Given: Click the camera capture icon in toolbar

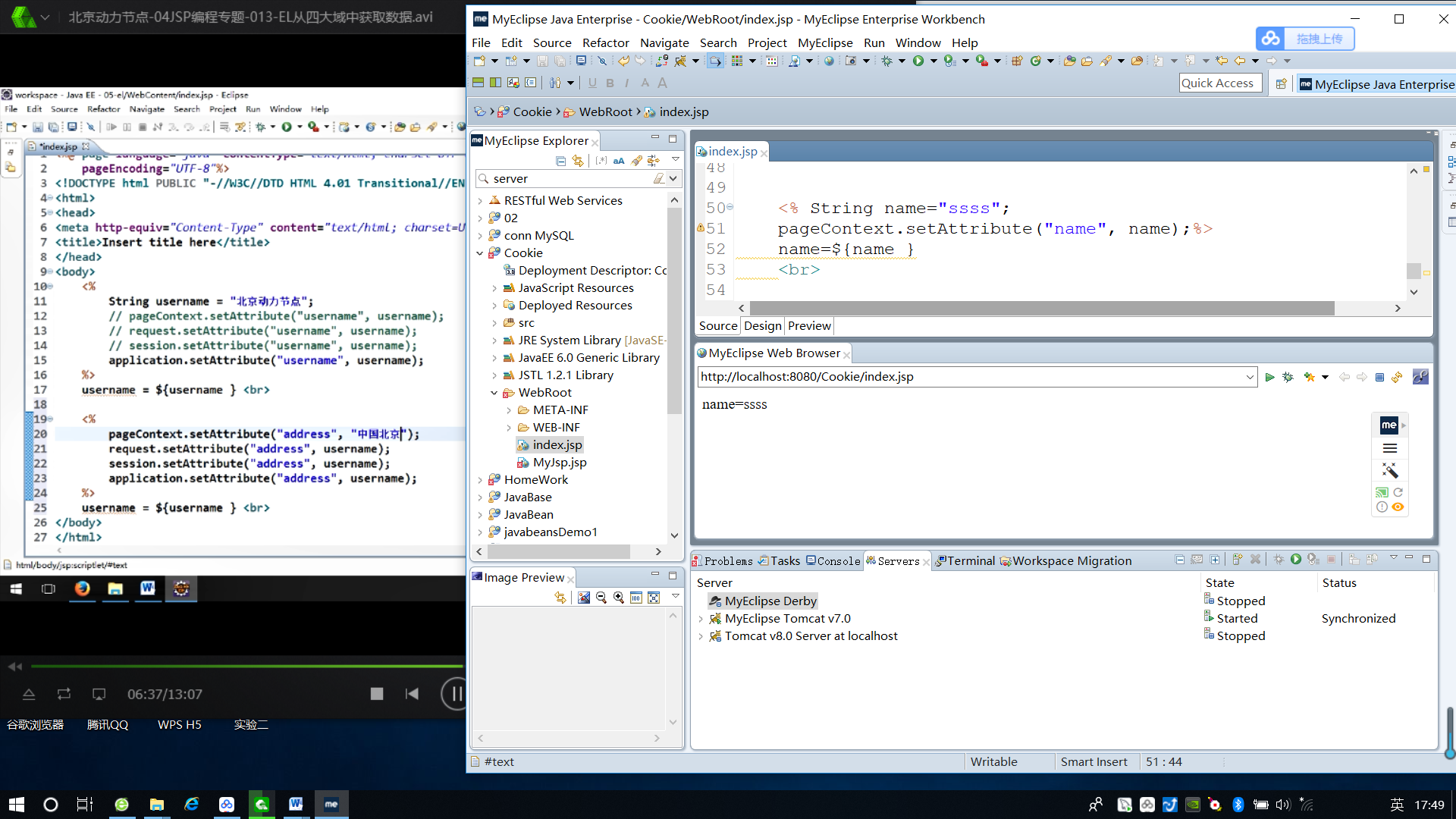Looking at the screenshot, I should point(851,61).
